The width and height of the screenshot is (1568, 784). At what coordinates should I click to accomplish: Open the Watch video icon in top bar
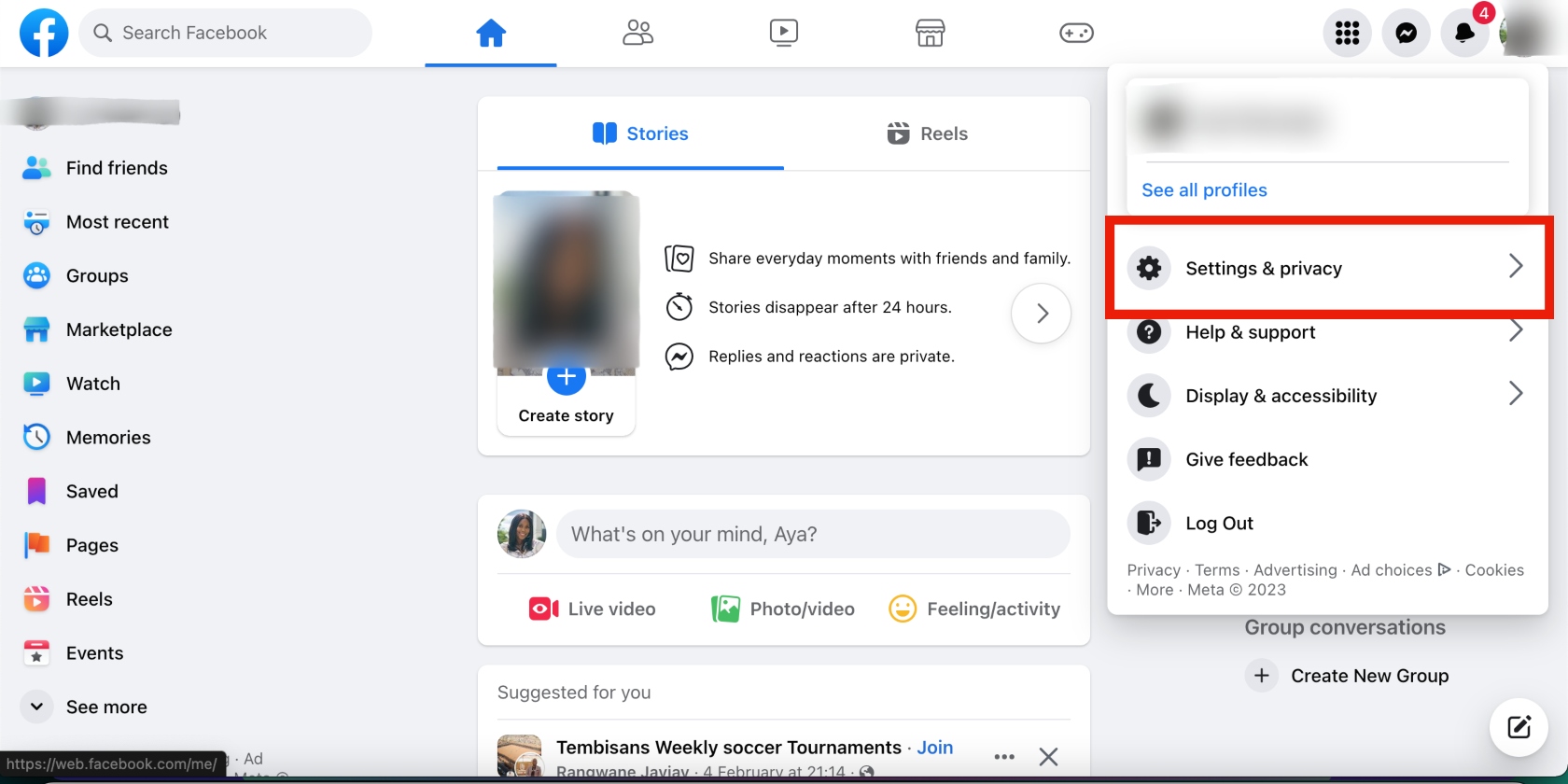[784, 34]
